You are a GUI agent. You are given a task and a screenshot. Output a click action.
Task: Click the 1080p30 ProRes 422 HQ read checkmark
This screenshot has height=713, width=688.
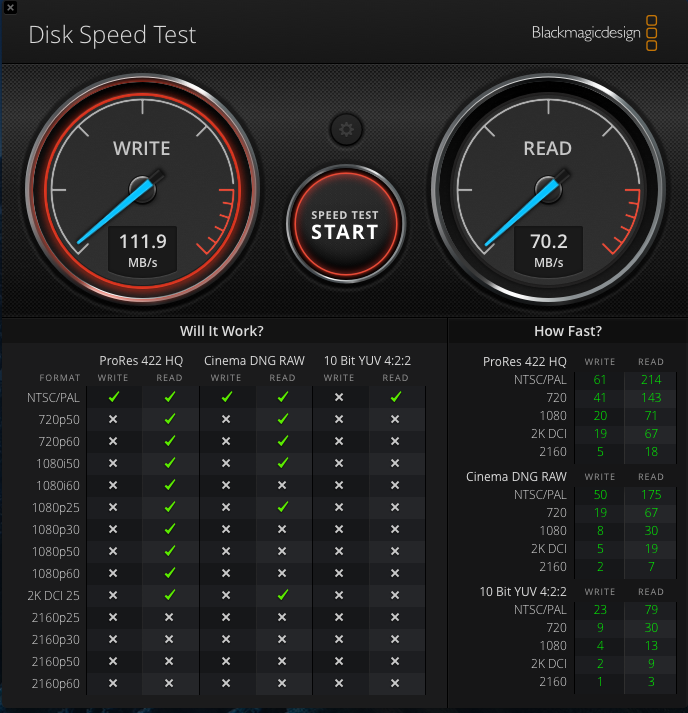(170, 529)
